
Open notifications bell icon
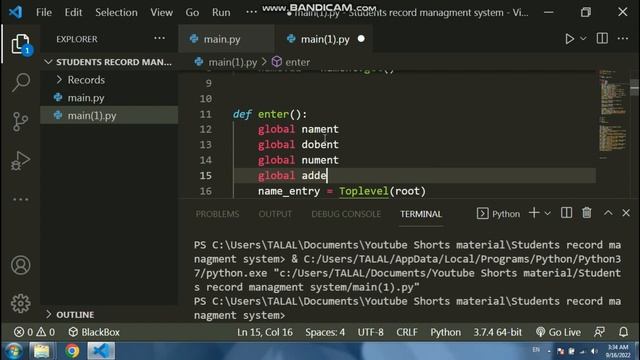click(623, 332)
